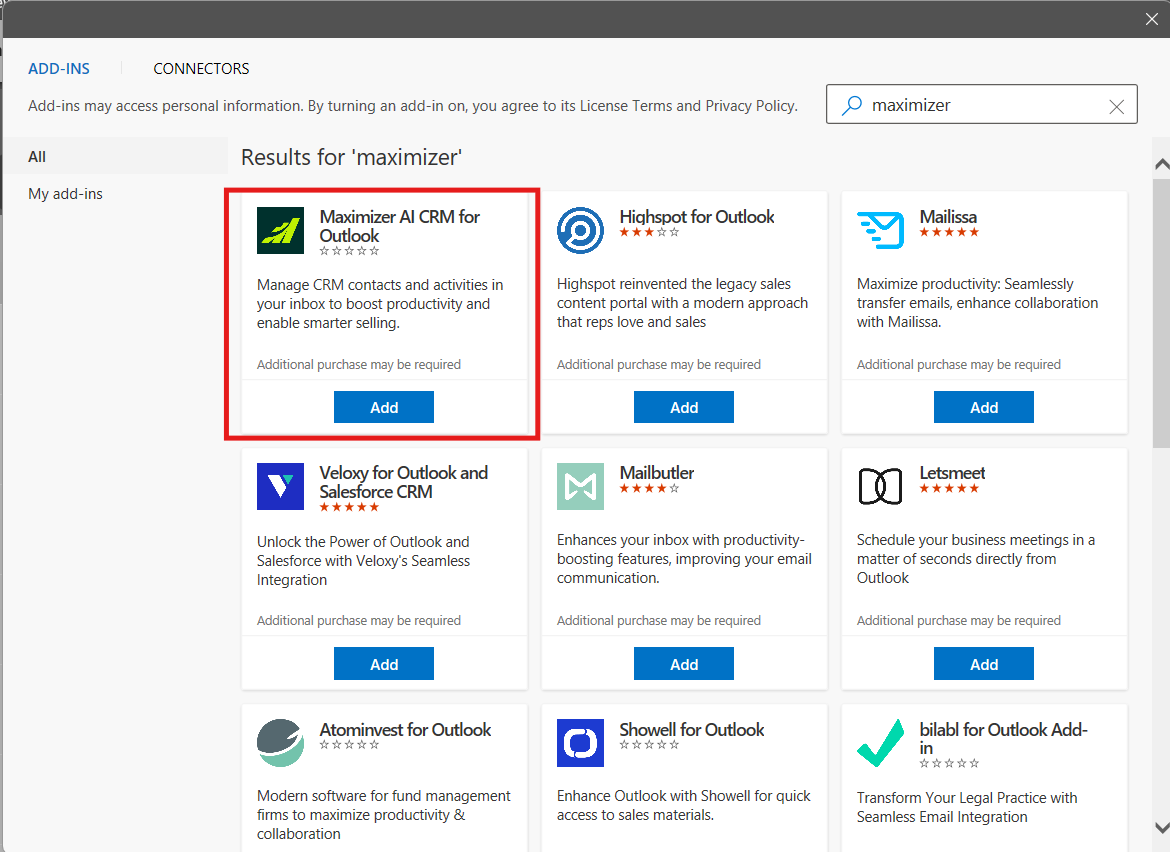The height and width of the screenshot is (852, 1170).
Task: Click the Showell star rating
Action: (x=649, y=745)
